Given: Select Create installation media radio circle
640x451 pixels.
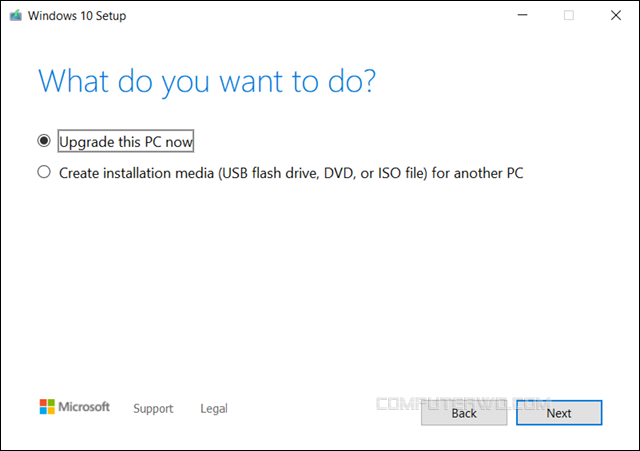Looking at the screenshot, I should click(x=43, y=172).
